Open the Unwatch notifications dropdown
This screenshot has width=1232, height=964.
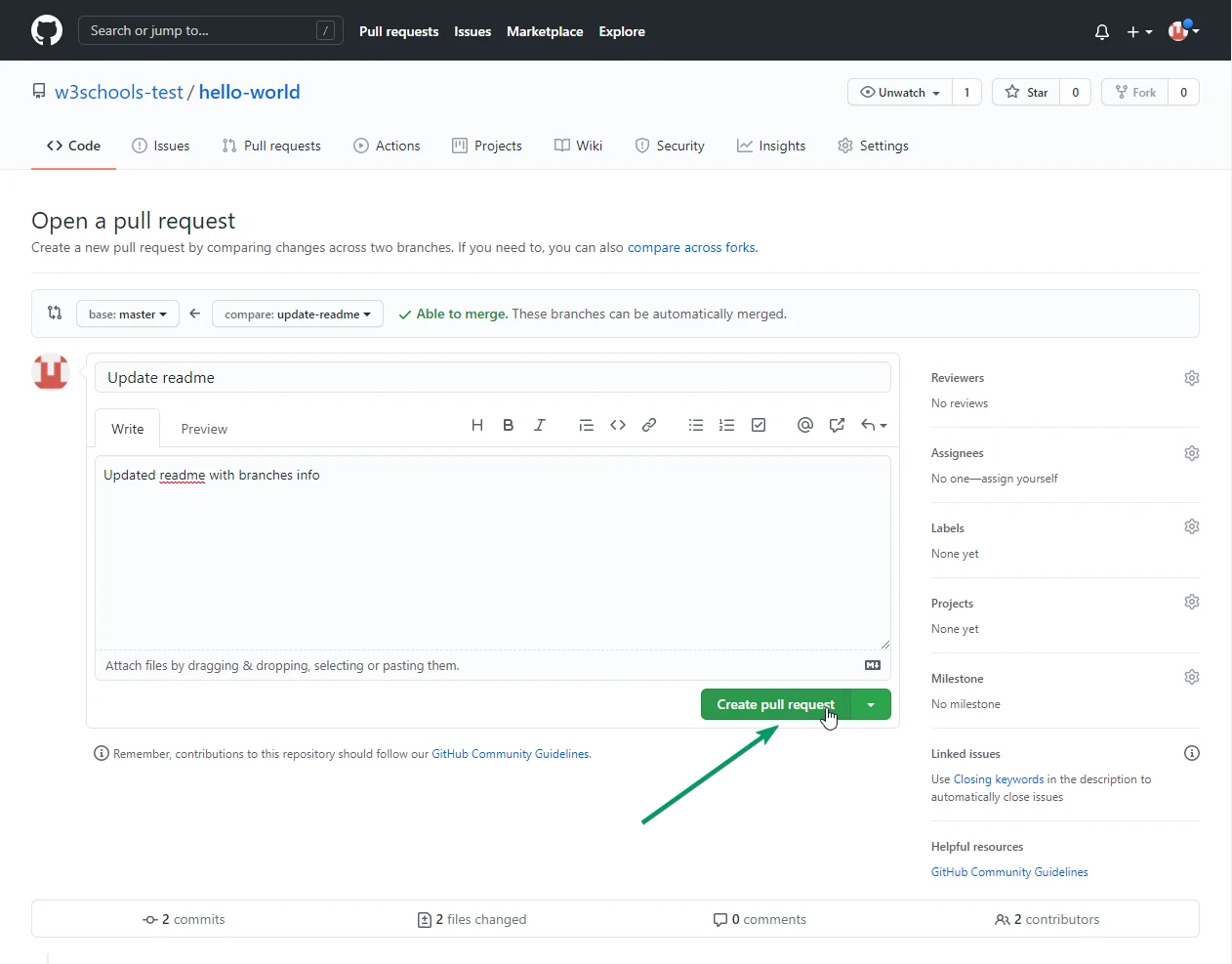(x=900, y=92)
